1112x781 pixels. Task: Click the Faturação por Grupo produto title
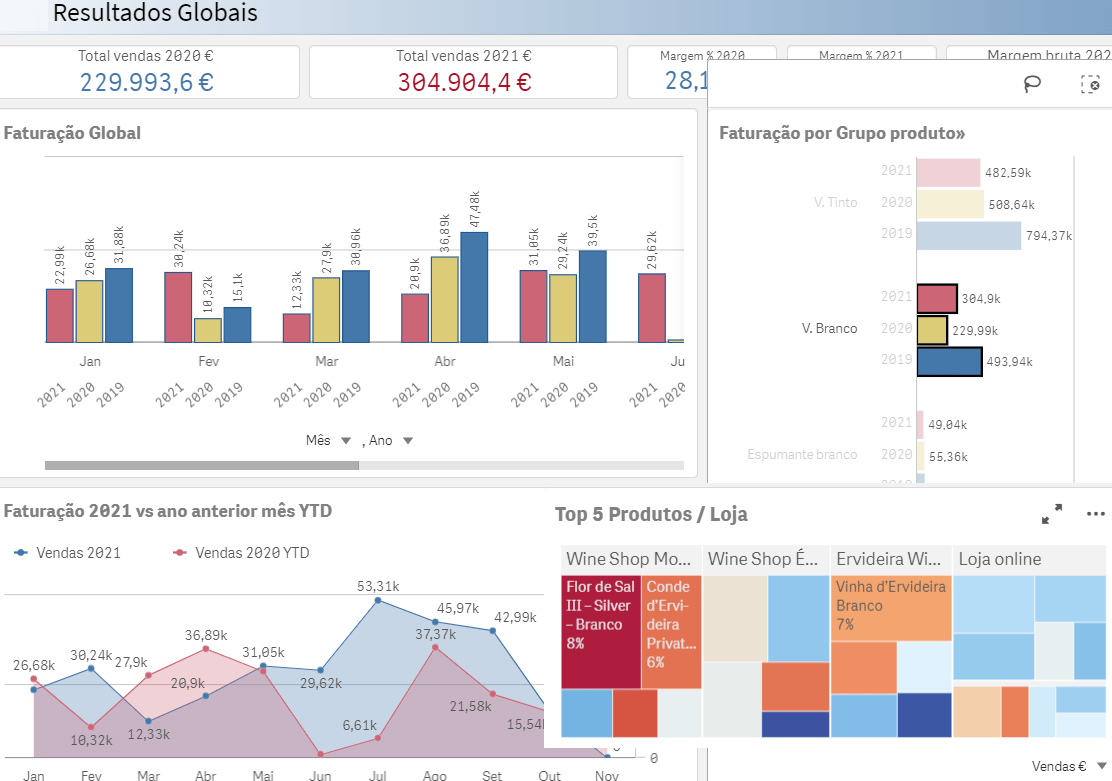coord(842,133)
